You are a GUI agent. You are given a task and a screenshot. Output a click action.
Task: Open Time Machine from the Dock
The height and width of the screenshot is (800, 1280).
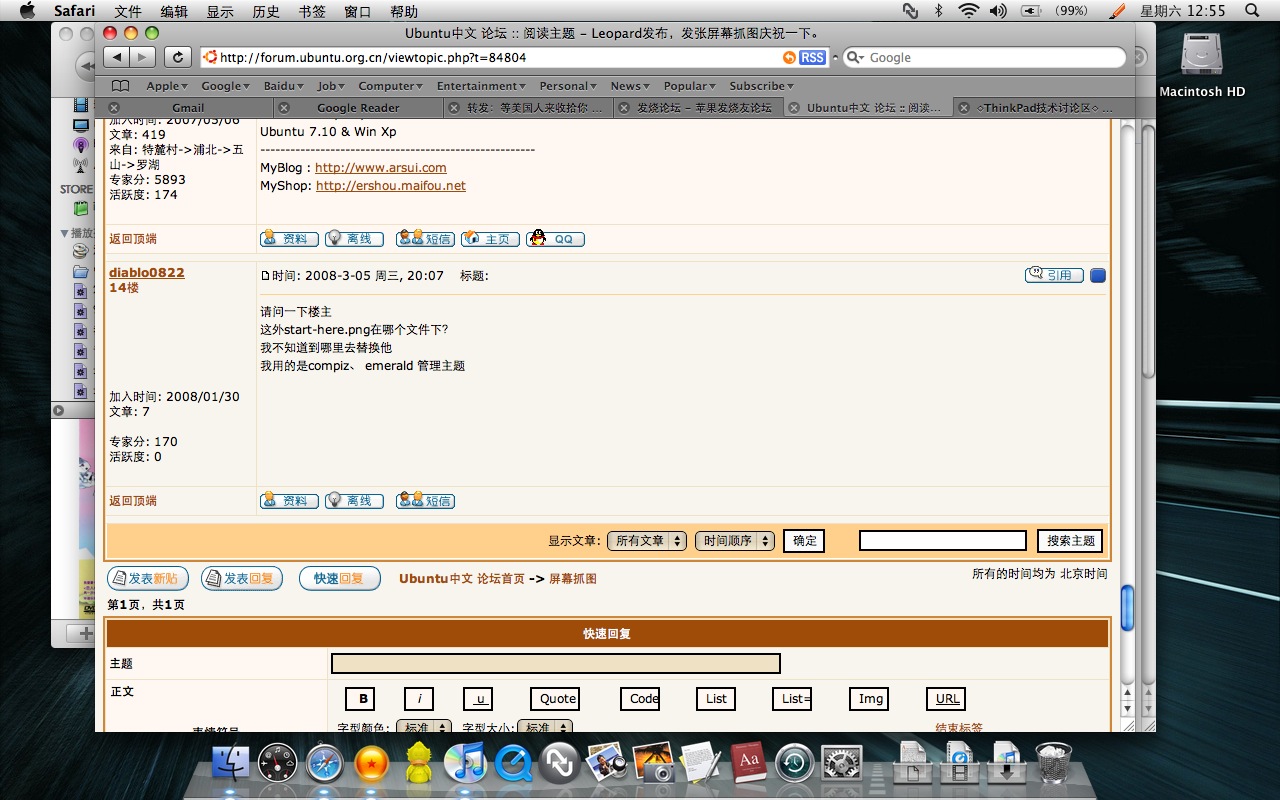click(x=795, y=764)
